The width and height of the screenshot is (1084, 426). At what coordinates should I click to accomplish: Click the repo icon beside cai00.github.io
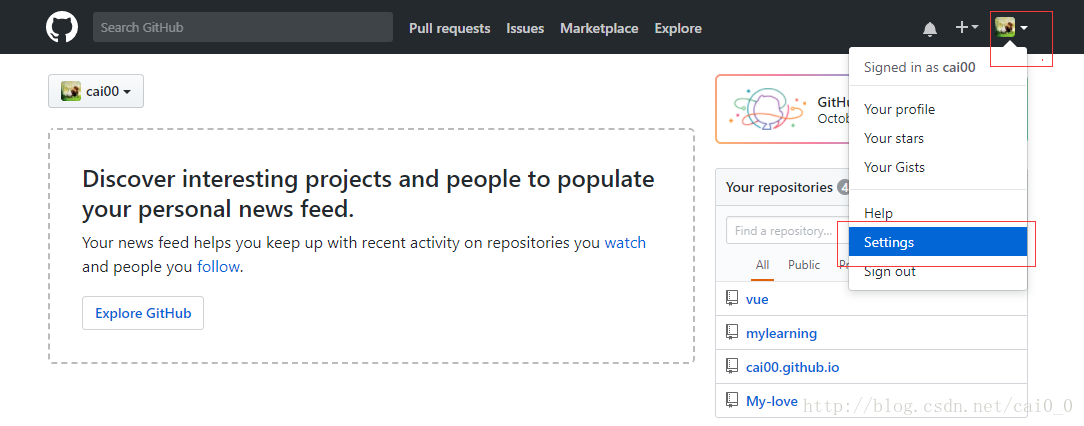click(x=732, y=367)
